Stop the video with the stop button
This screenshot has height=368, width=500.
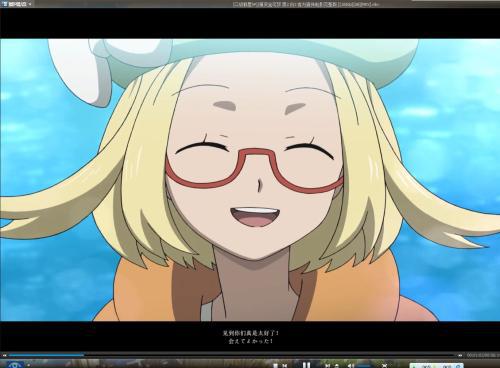[x=275, y=366]
